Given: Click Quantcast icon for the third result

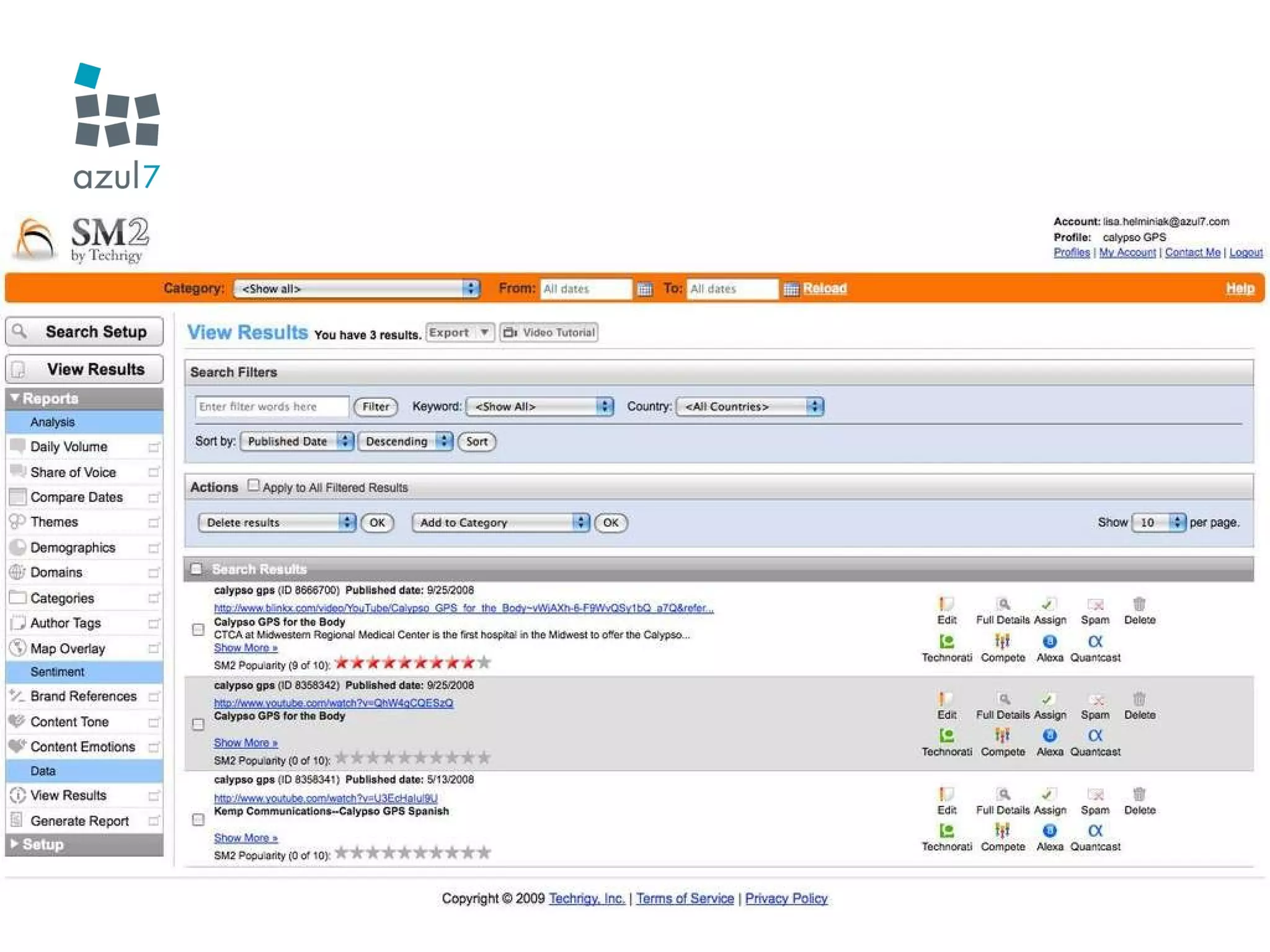Looking at the screenshot, I should pos(1095,831).
